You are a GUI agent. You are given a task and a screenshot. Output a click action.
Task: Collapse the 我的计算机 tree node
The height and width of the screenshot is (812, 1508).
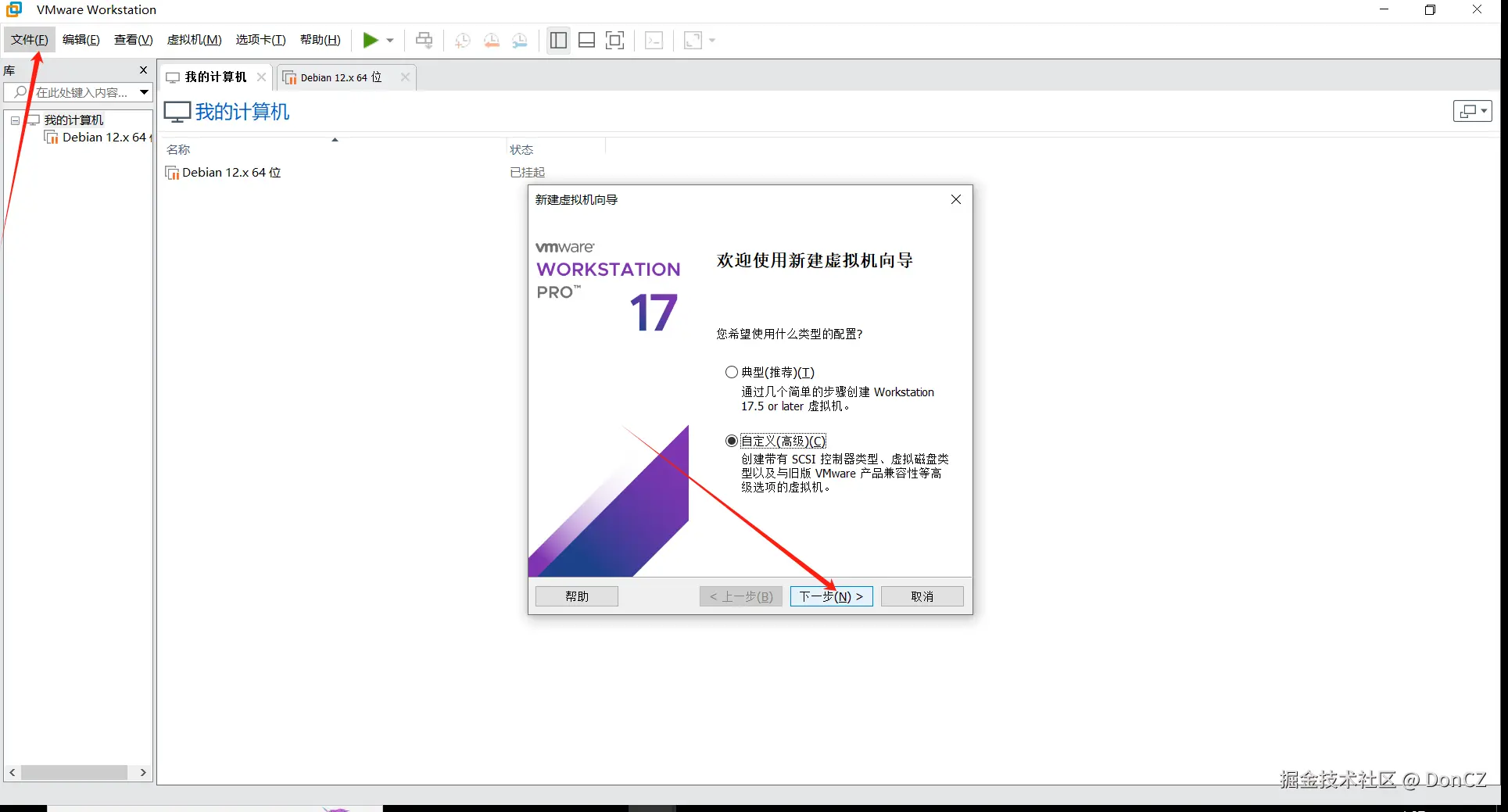coord(15,120)
